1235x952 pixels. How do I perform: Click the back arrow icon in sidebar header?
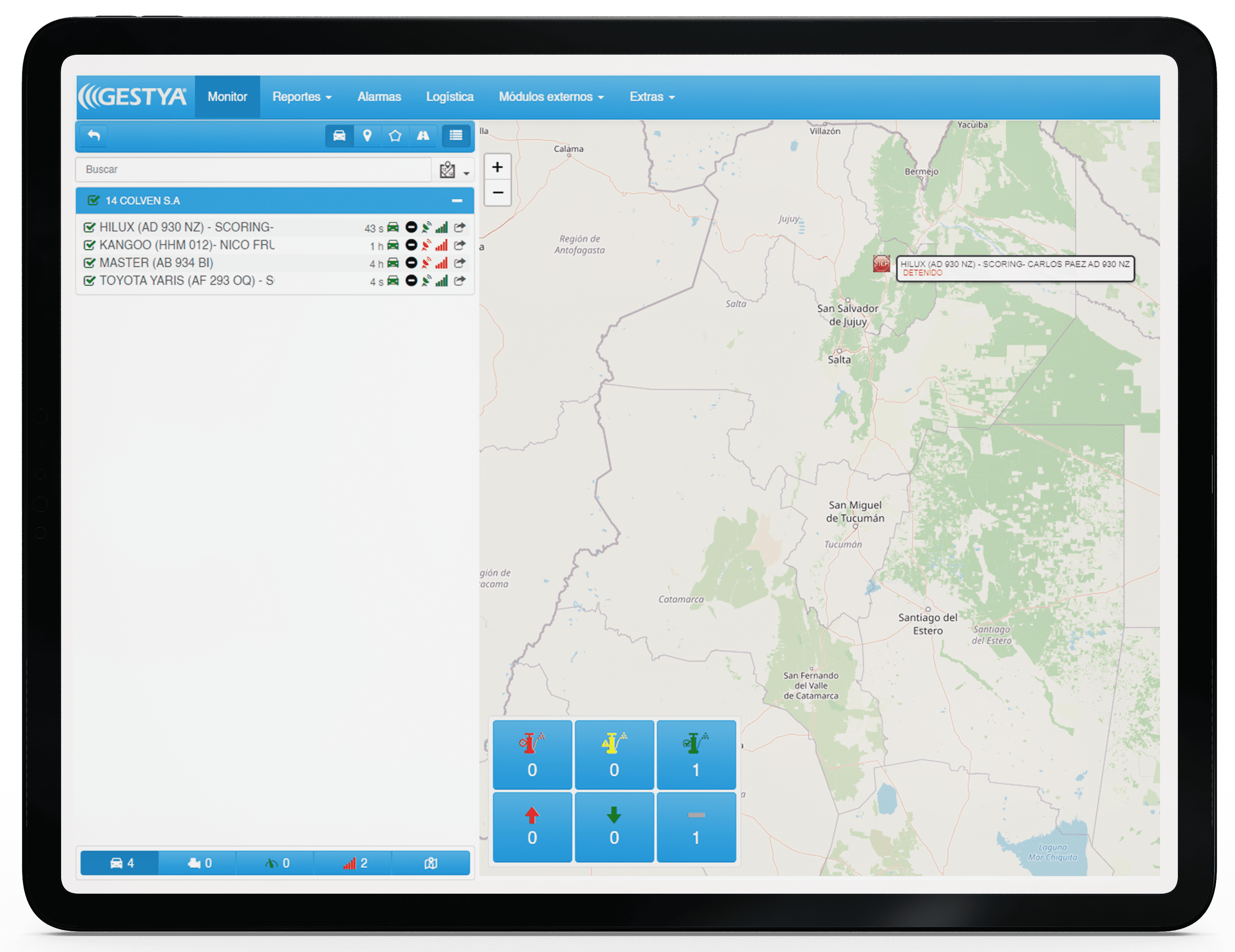pyautogui.click(x=94, y=135)
